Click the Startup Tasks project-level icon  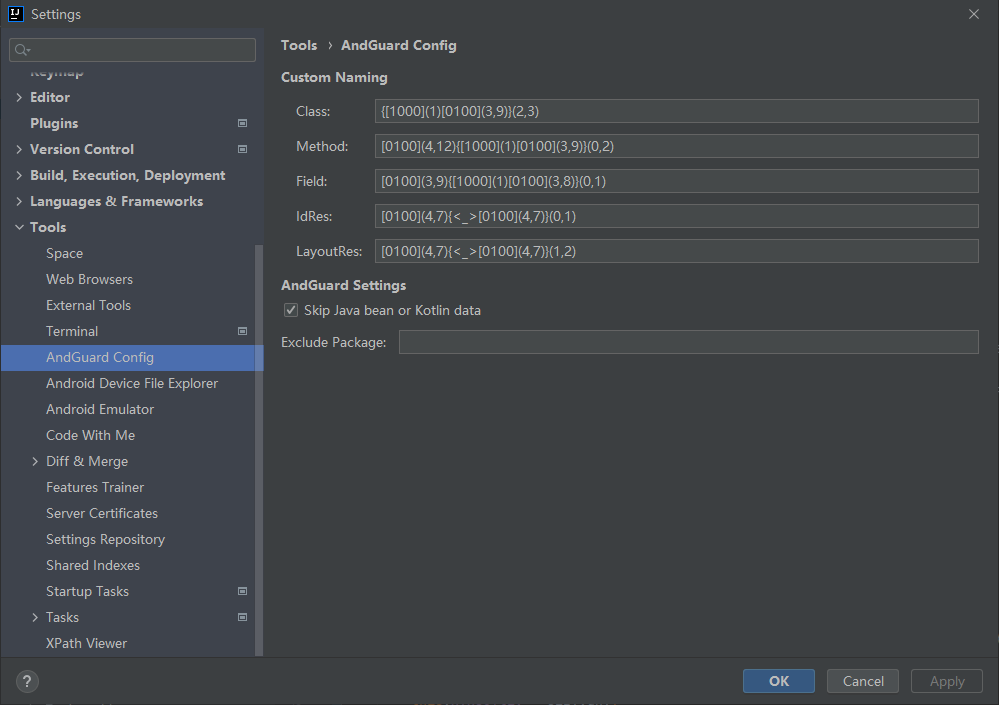coord(242,591)
